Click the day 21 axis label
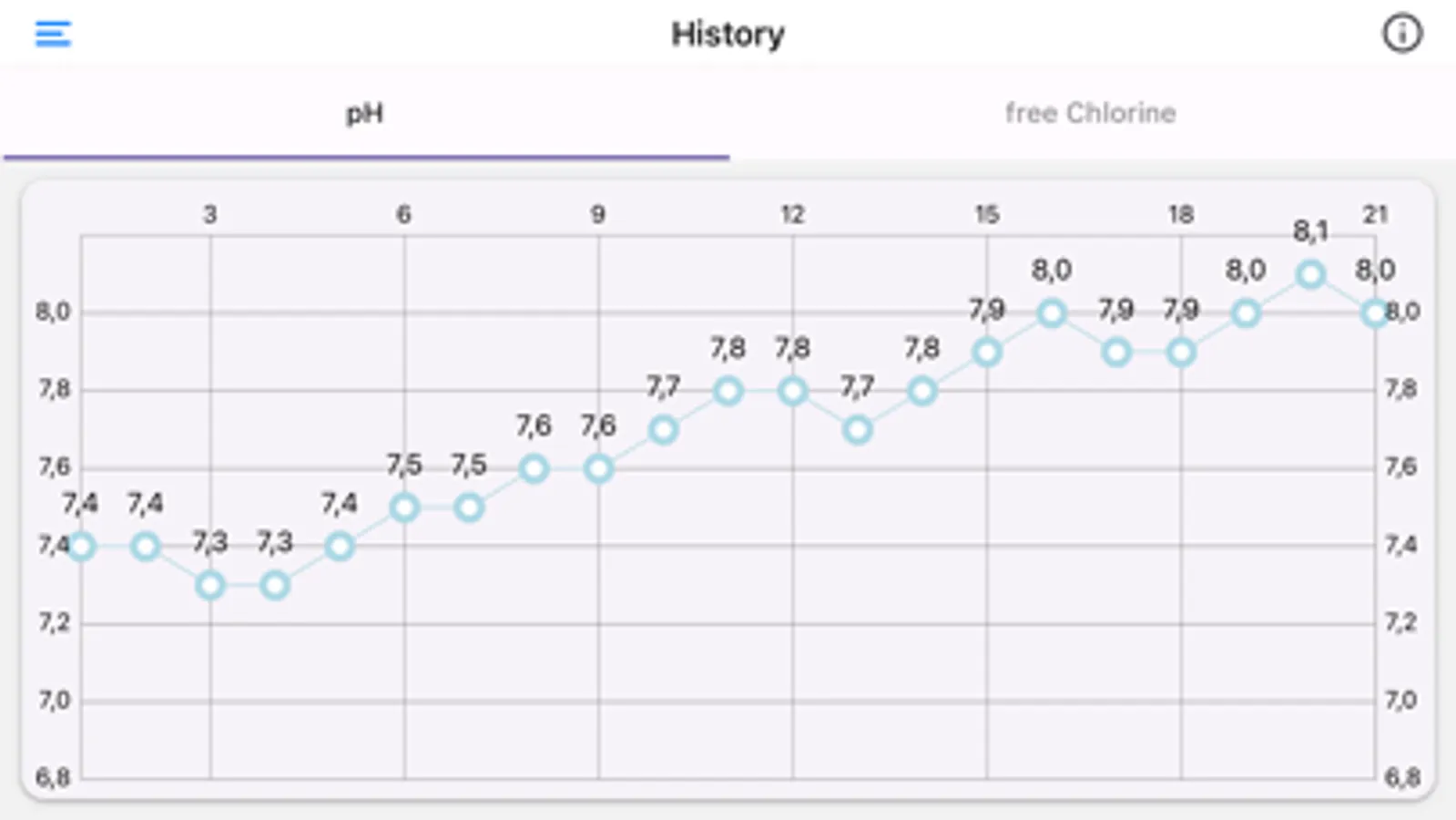1456x820 pixels. (1376, 215)
